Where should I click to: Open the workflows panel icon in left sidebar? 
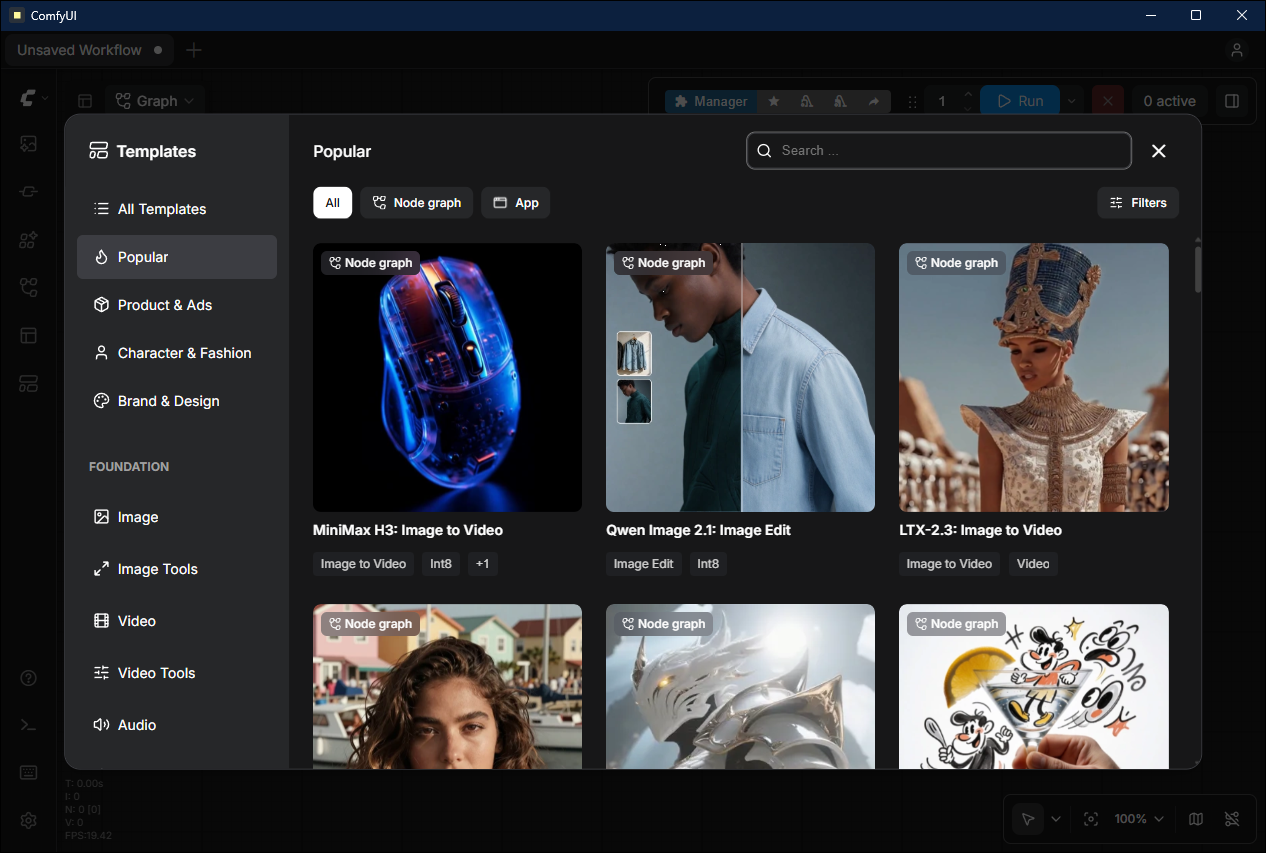28,288
